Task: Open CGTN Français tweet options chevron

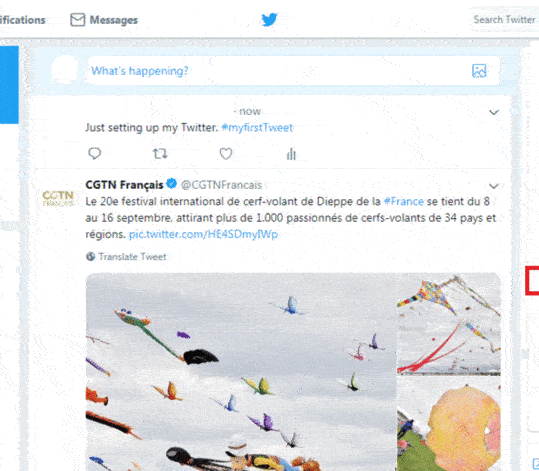Action: [x=494, y=186]
